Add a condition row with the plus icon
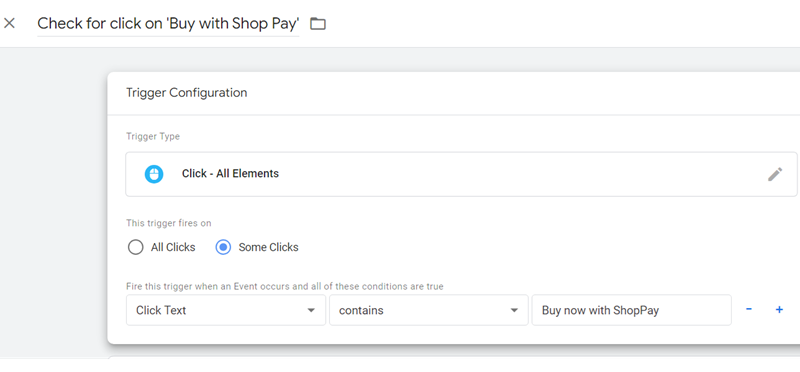 click(x=779, y=309)
